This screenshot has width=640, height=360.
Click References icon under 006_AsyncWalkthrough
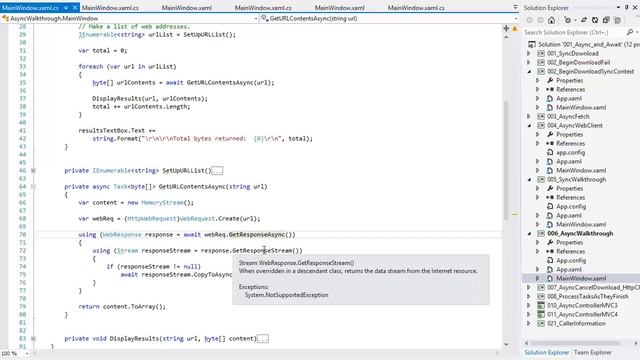pos(550,251)
